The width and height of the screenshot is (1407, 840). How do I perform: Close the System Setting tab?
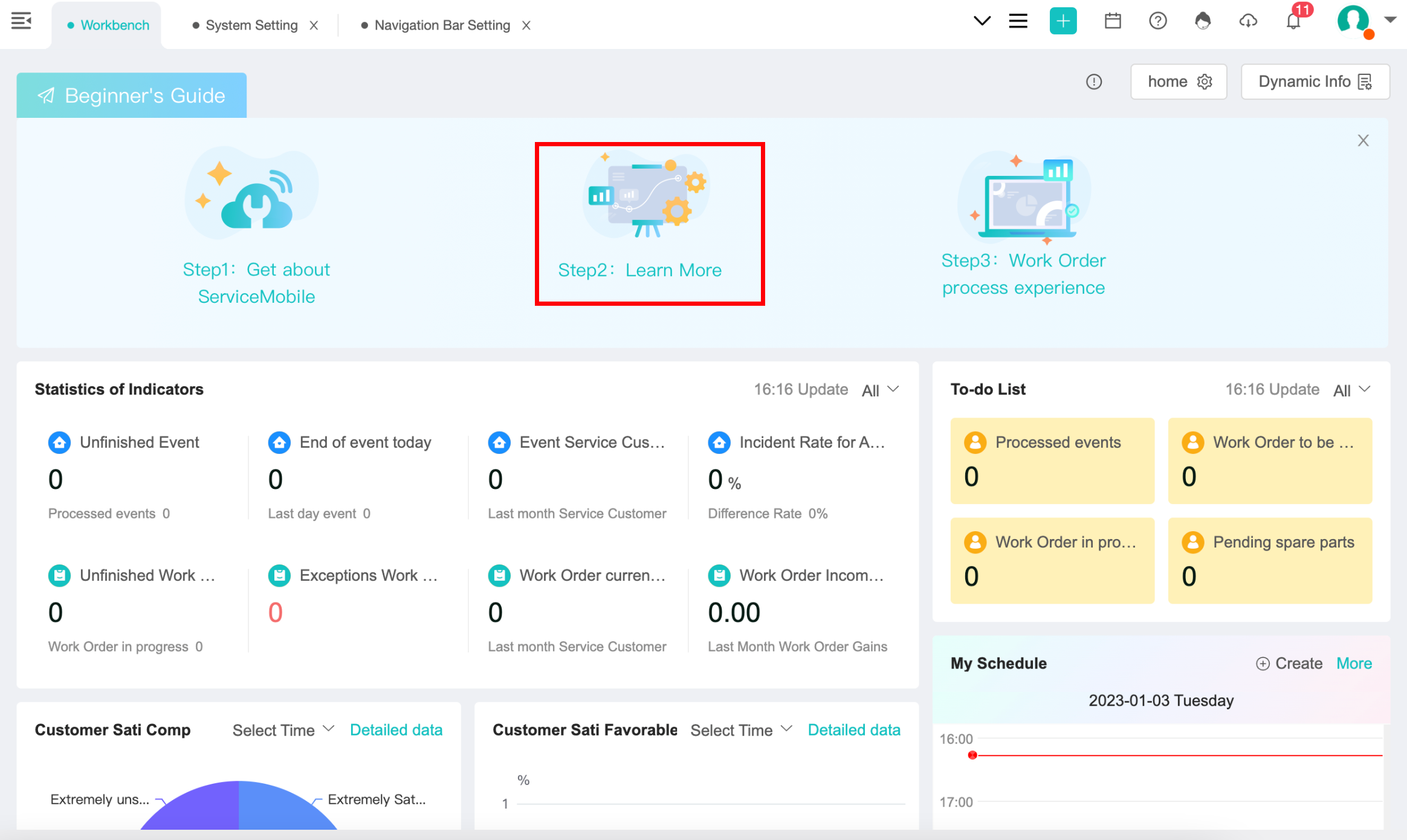tap(314, 25)
